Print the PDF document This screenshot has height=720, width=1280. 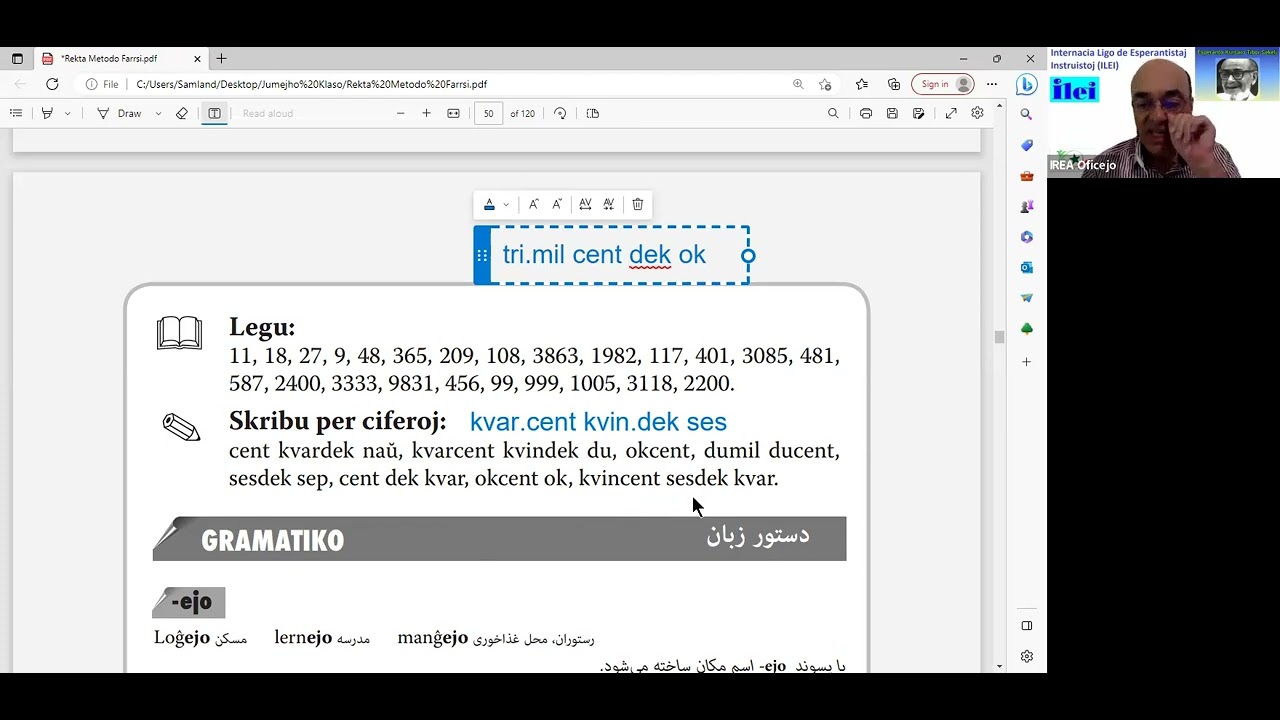866,113
